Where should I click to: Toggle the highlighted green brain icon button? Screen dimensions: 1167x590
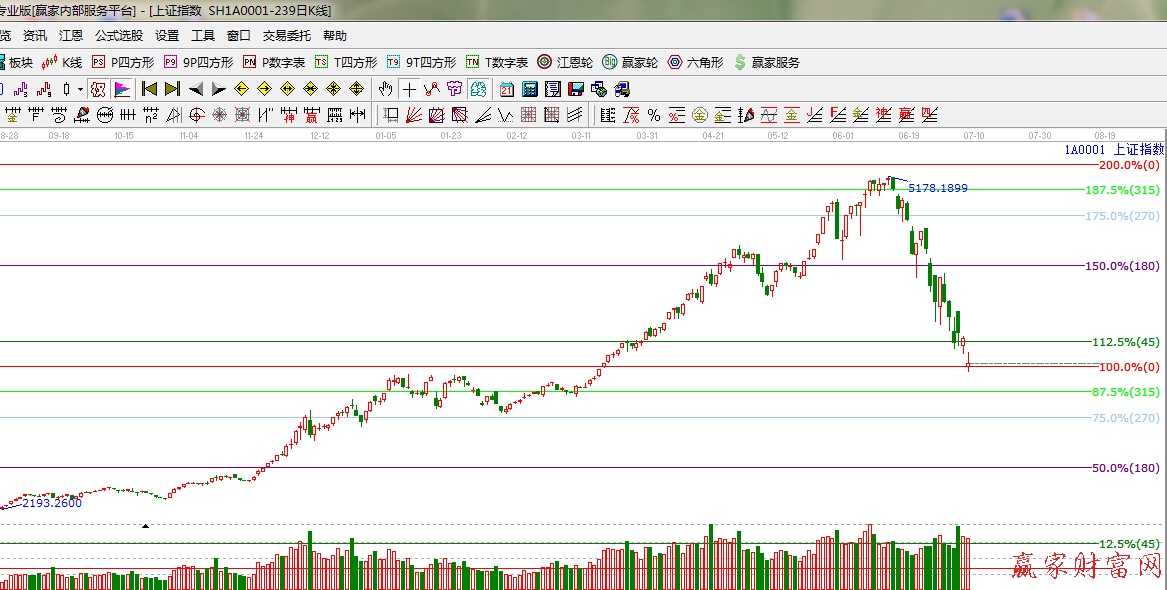point(478,89)
